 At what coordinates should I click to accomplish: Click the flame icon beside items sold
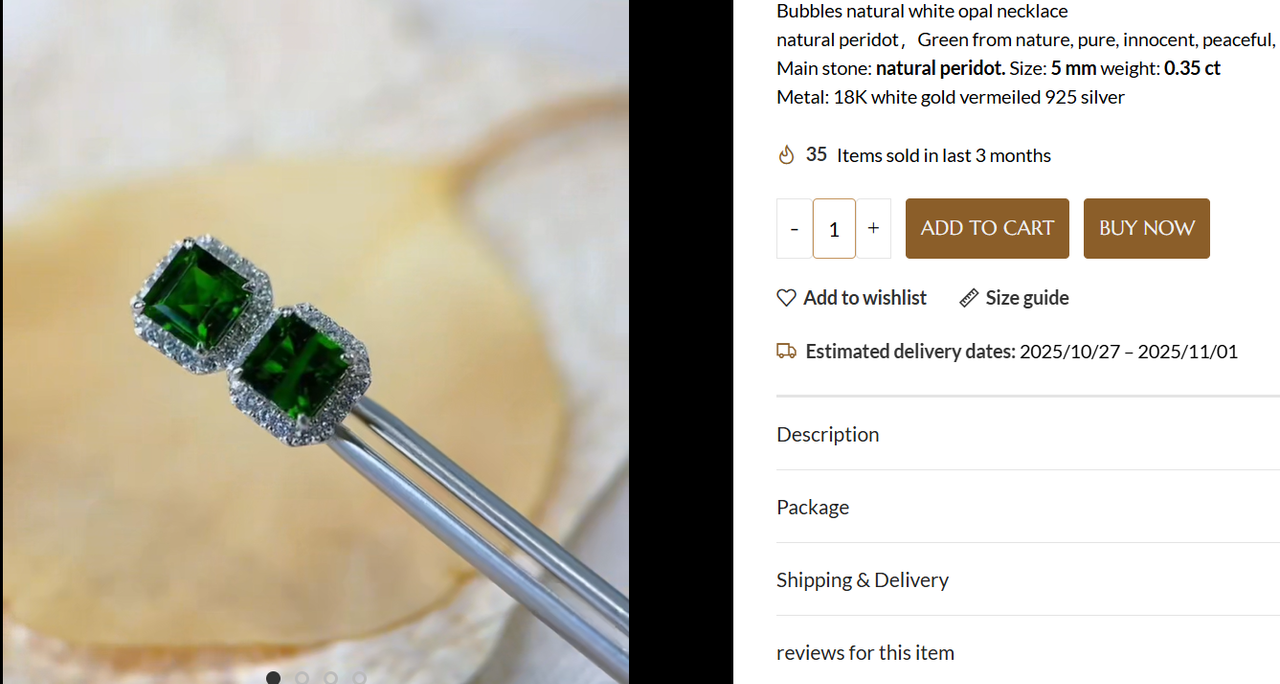787,155
